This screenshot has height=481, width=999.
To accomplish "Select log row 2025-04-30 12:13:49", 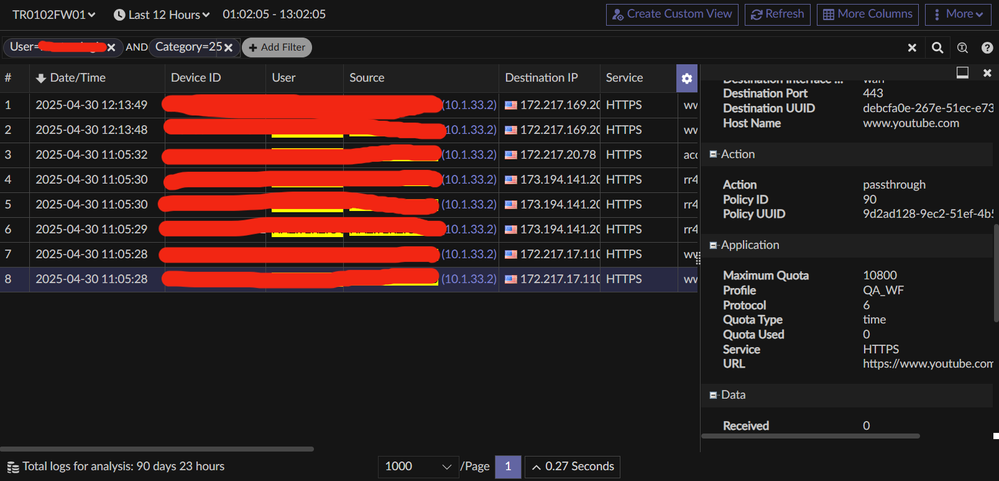I will pos(349,104).
